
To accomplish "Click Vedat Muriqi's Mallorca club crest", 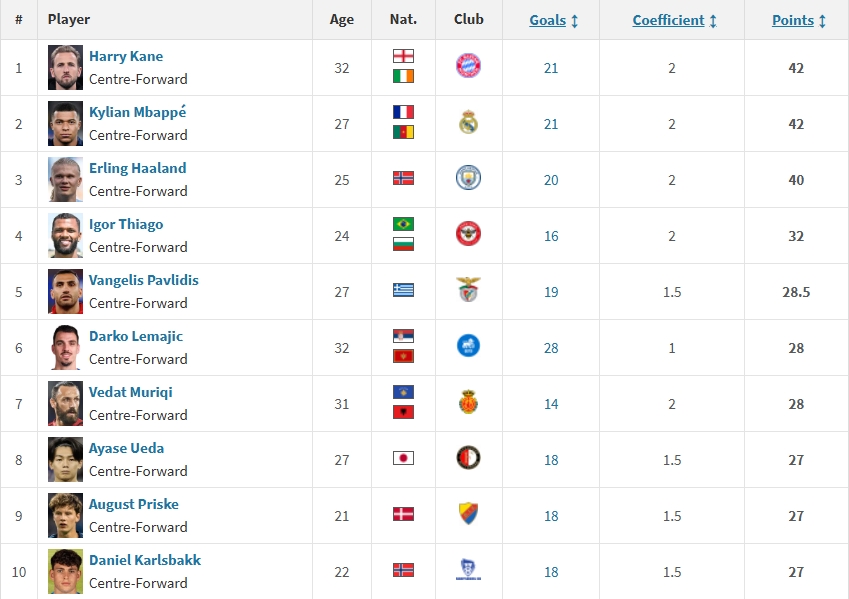I will click(x=468, y=403).
